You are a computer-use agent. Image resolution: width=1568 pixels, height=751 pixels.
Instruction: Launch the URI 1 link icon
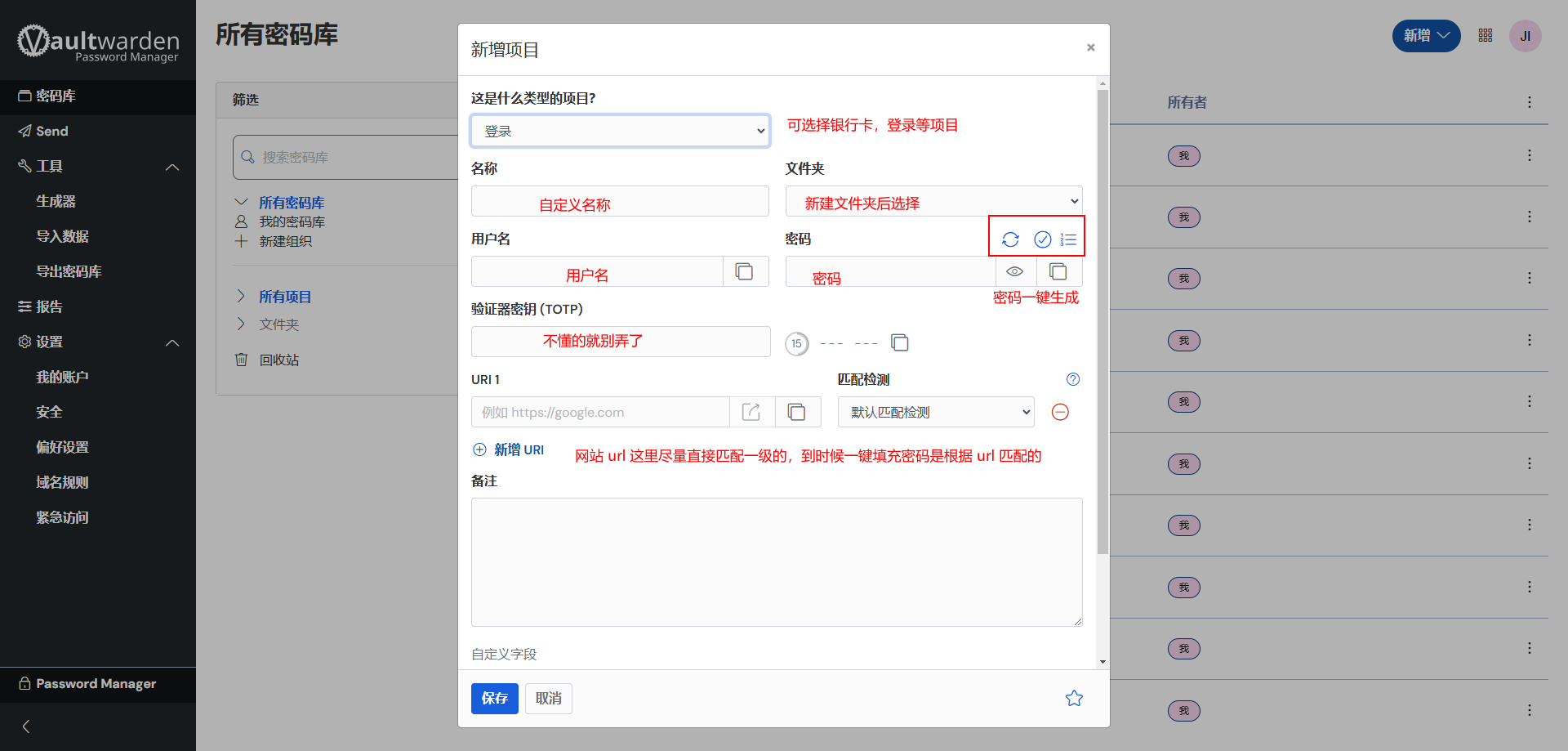tap(751, 412)
